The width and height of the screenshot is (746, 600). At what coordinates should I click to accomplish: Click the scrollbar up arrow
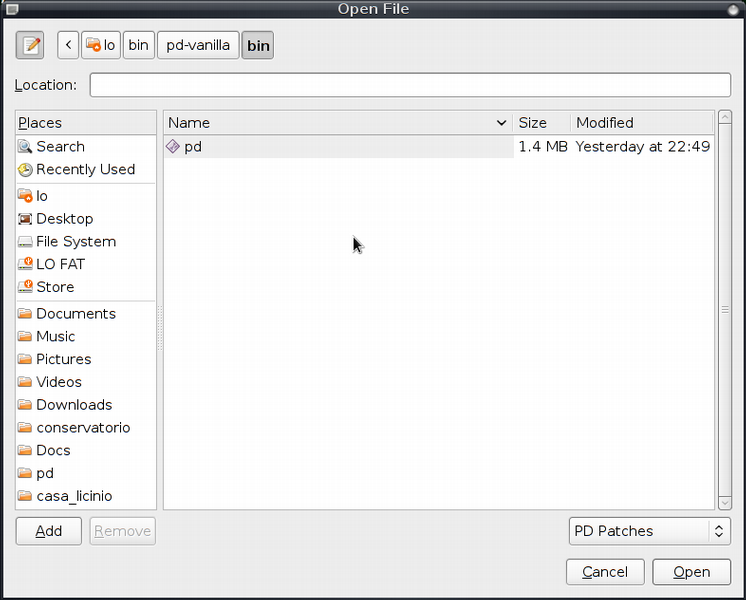tap(725, 118)
